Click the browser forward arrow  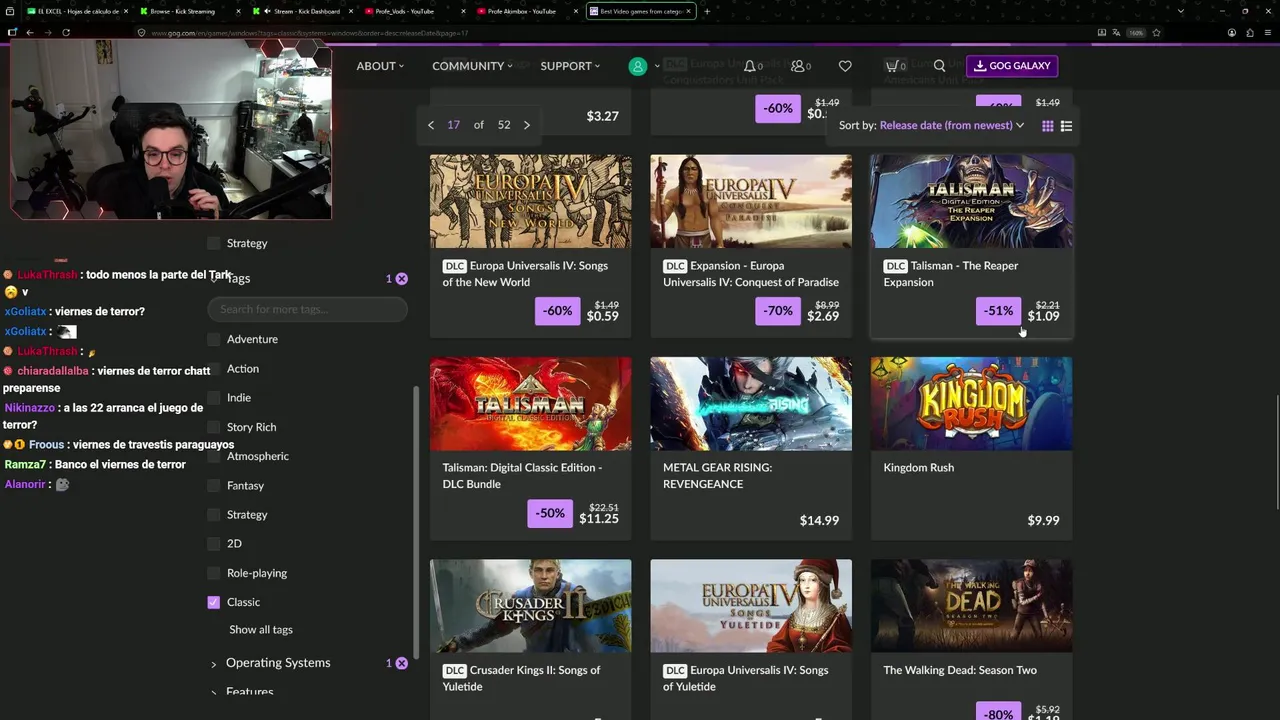point(48,32)
